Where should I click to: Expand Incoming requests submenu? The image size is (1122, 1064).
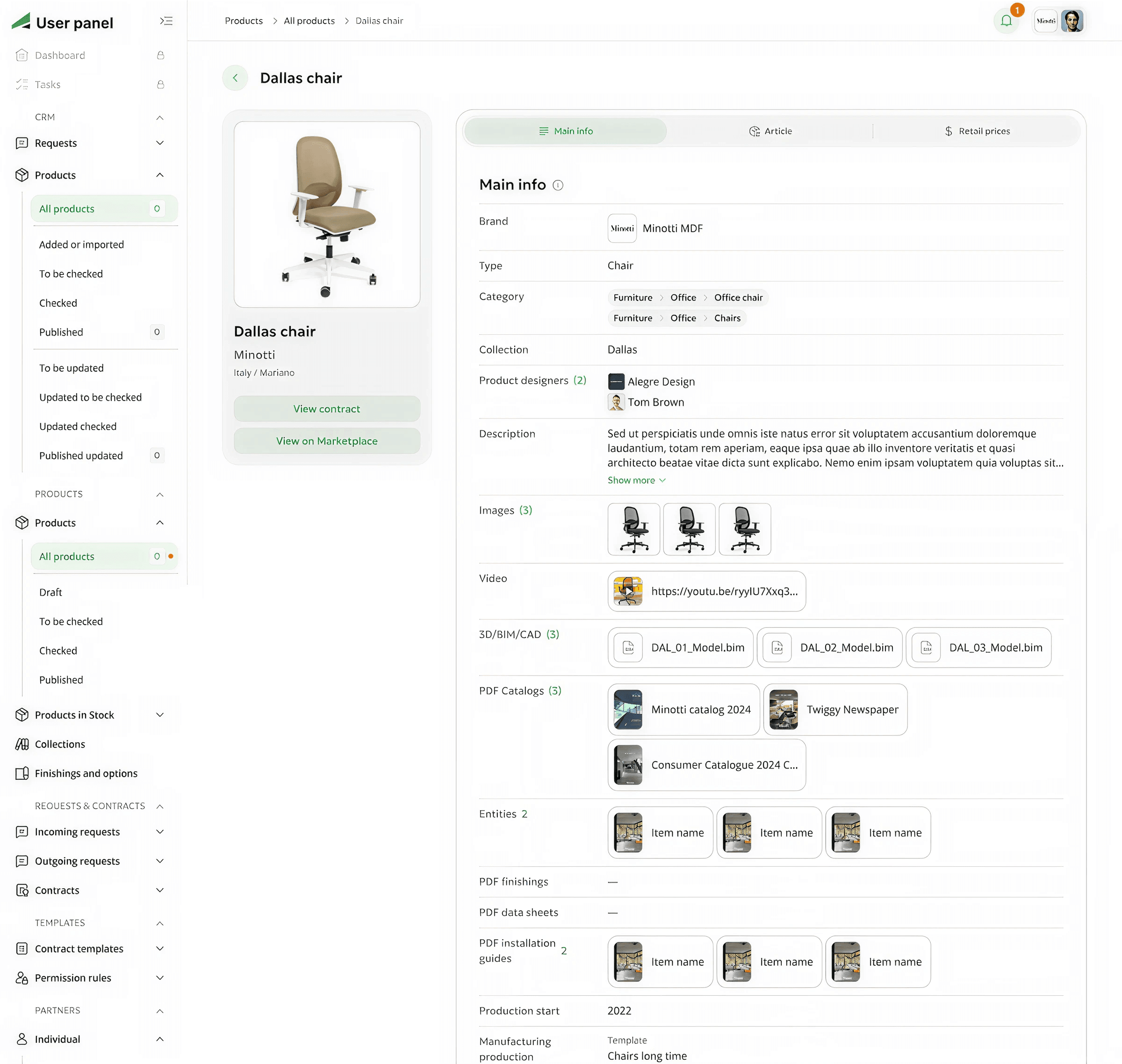pyautogui.click(x=160, y=832)
